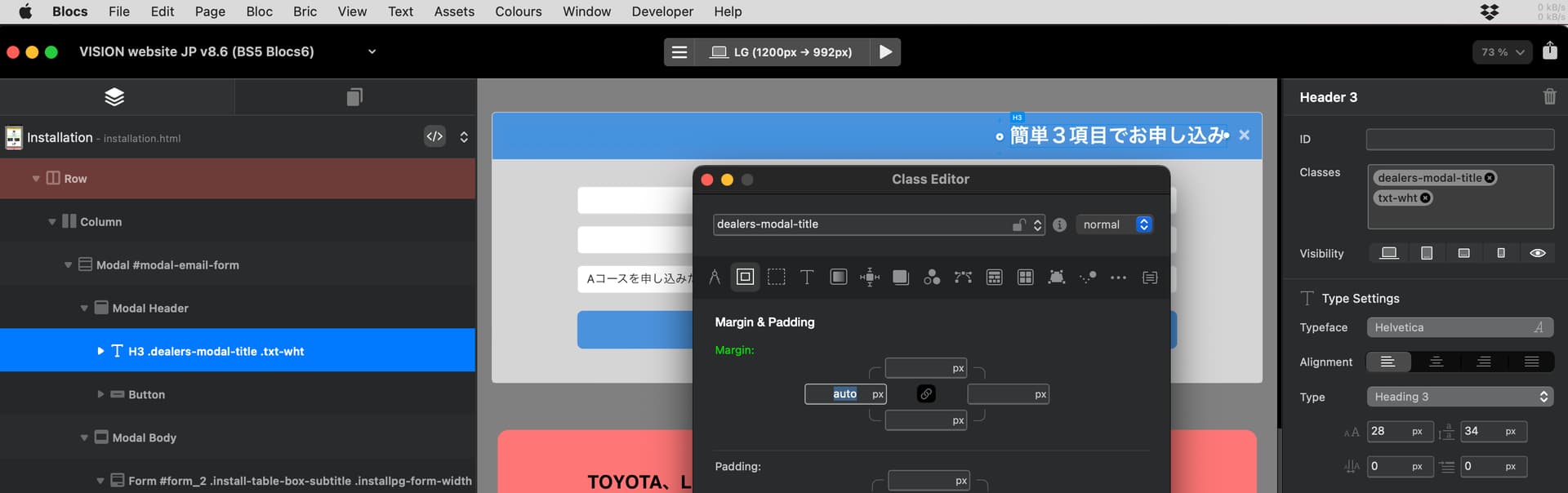Click the Preview play button

[885, 52]
